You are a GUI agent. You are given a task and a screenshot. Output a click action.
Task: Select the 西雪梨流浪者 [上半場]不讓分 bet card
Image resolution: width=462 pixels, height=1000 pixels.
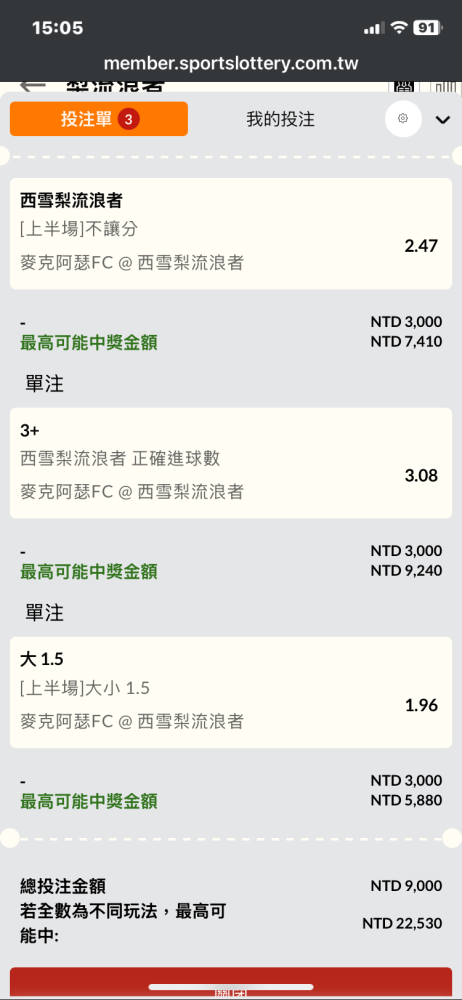pyautogui.click(x=231, y=233)
